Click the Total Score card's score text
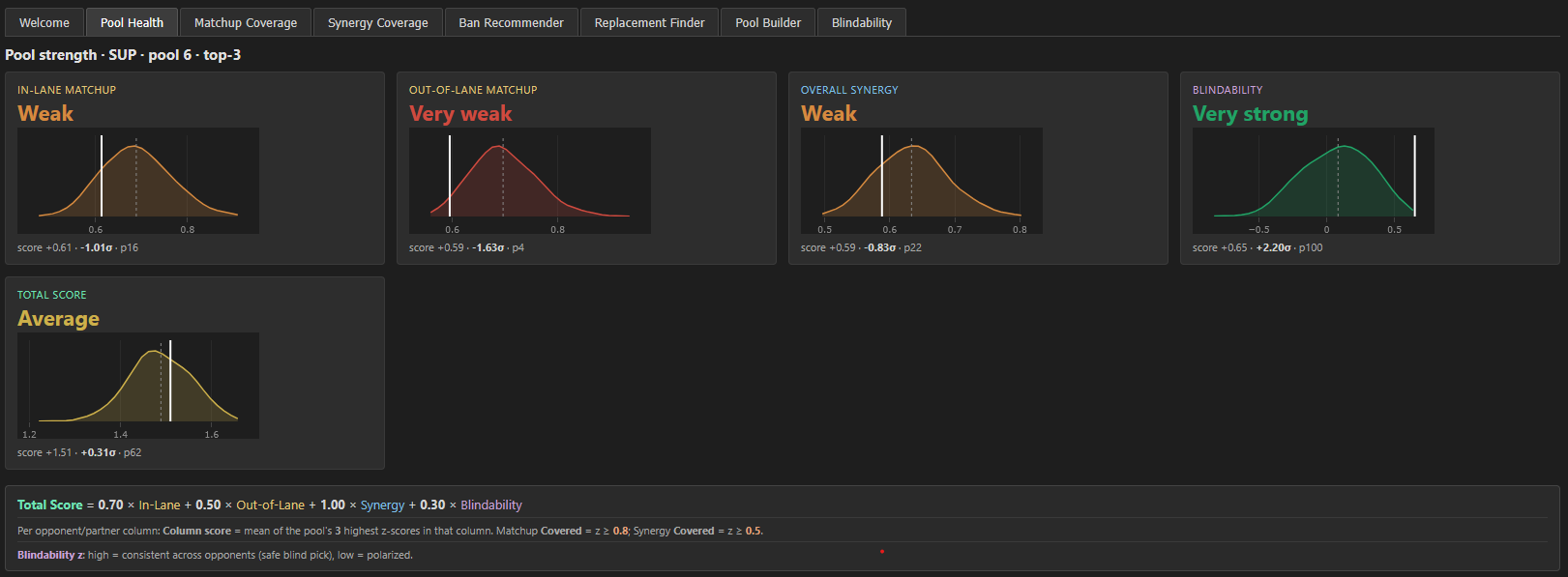This screenshot has height=577, width=1568. click(79, 452)
